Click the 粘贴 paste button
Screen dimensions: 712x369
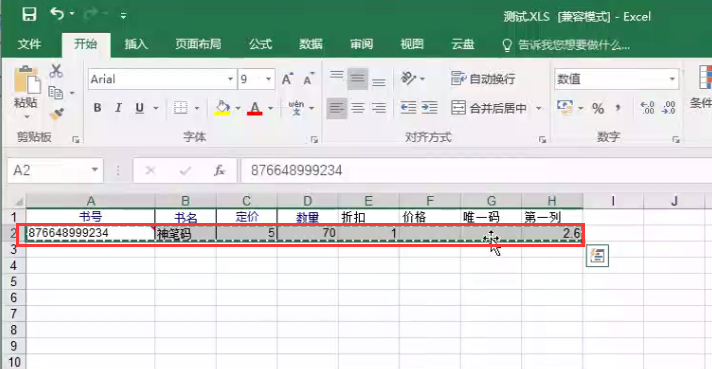(25, 92)
